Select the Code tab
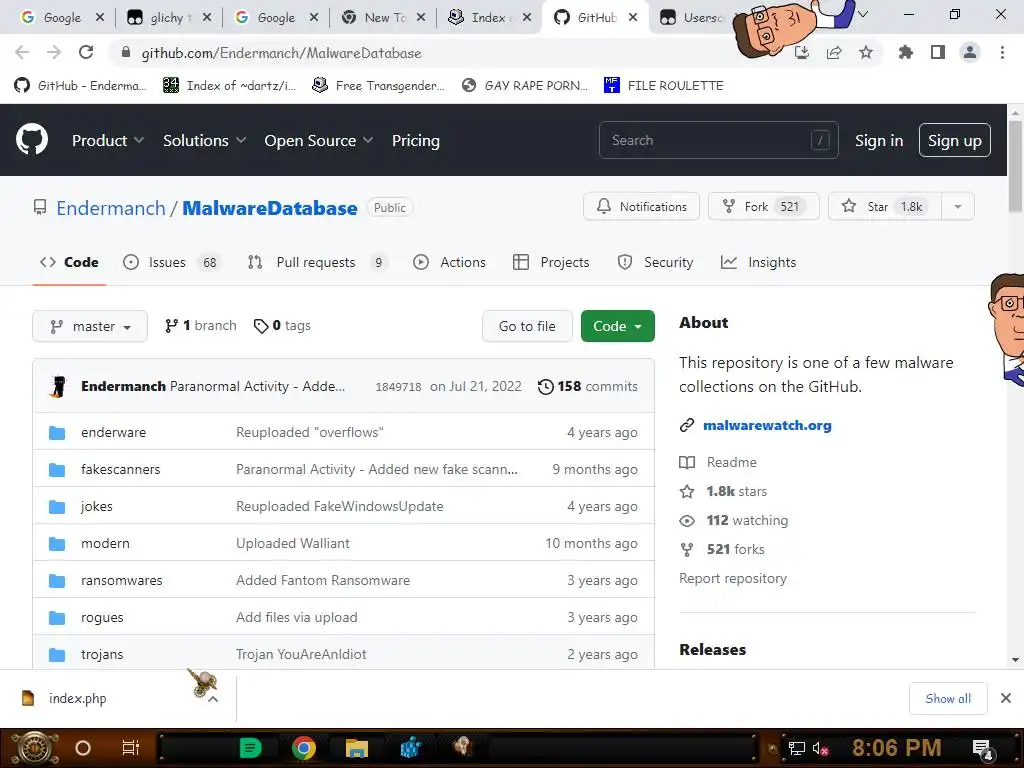 [x=69, y=262]
